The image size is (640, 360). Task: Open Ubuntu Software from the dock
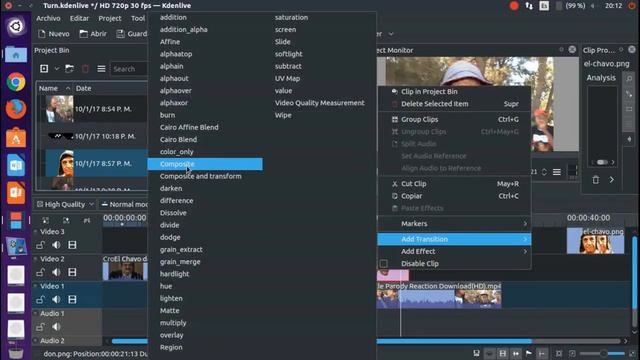pos(16,138)
